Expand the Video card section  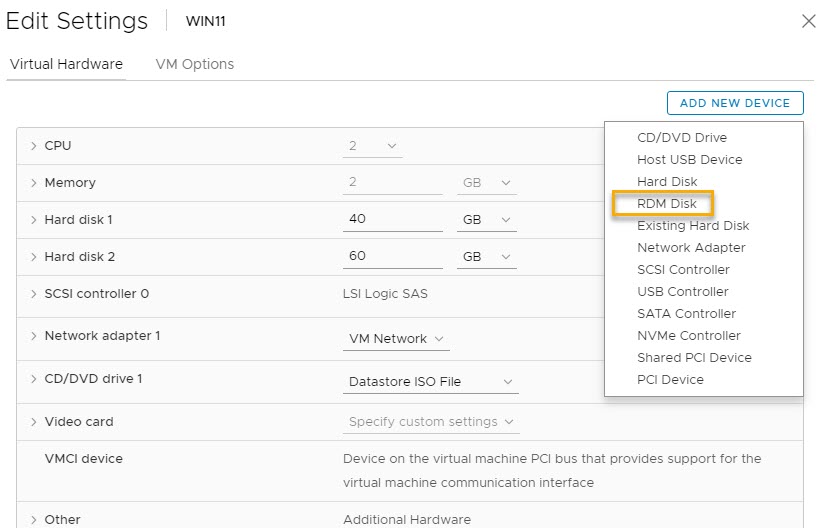coord(34,422)
